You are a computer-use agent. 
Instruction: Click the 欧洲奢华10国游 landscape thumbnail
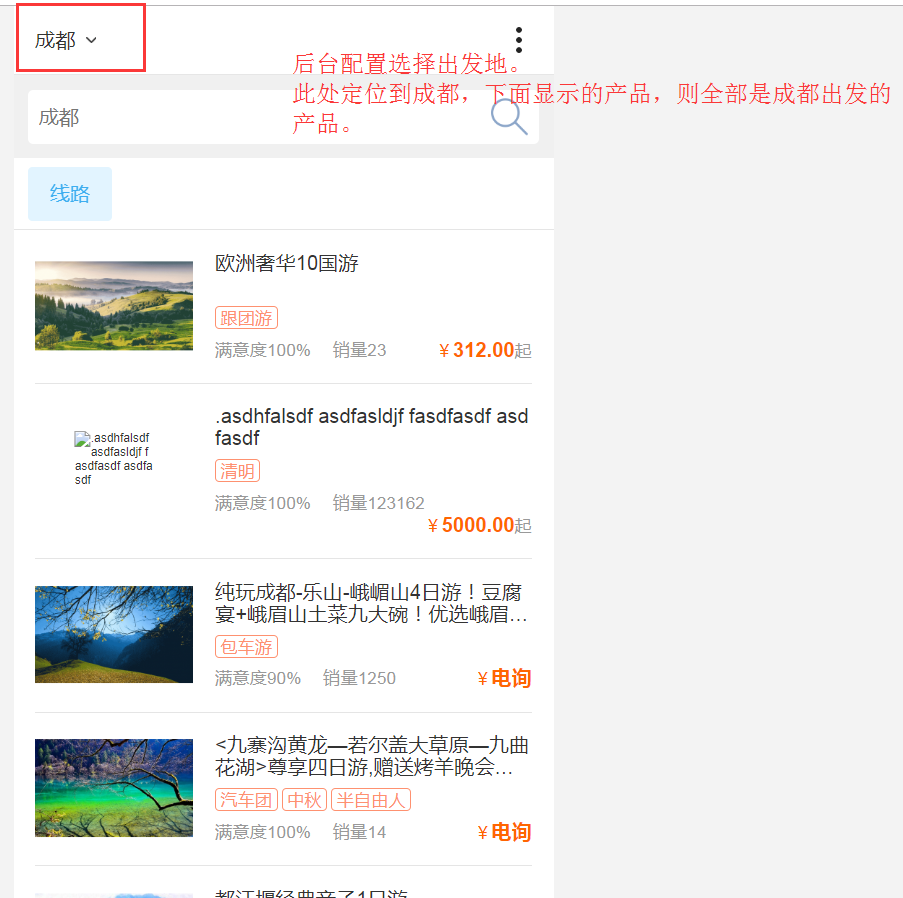tap(114, 306)
